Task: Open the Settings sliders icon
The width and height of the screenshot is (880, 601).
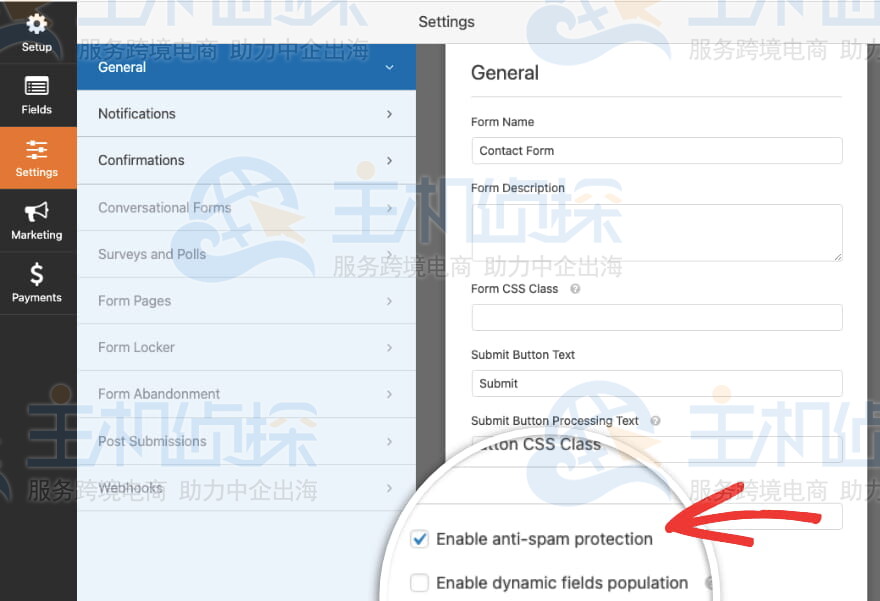Action: point(36,149)
